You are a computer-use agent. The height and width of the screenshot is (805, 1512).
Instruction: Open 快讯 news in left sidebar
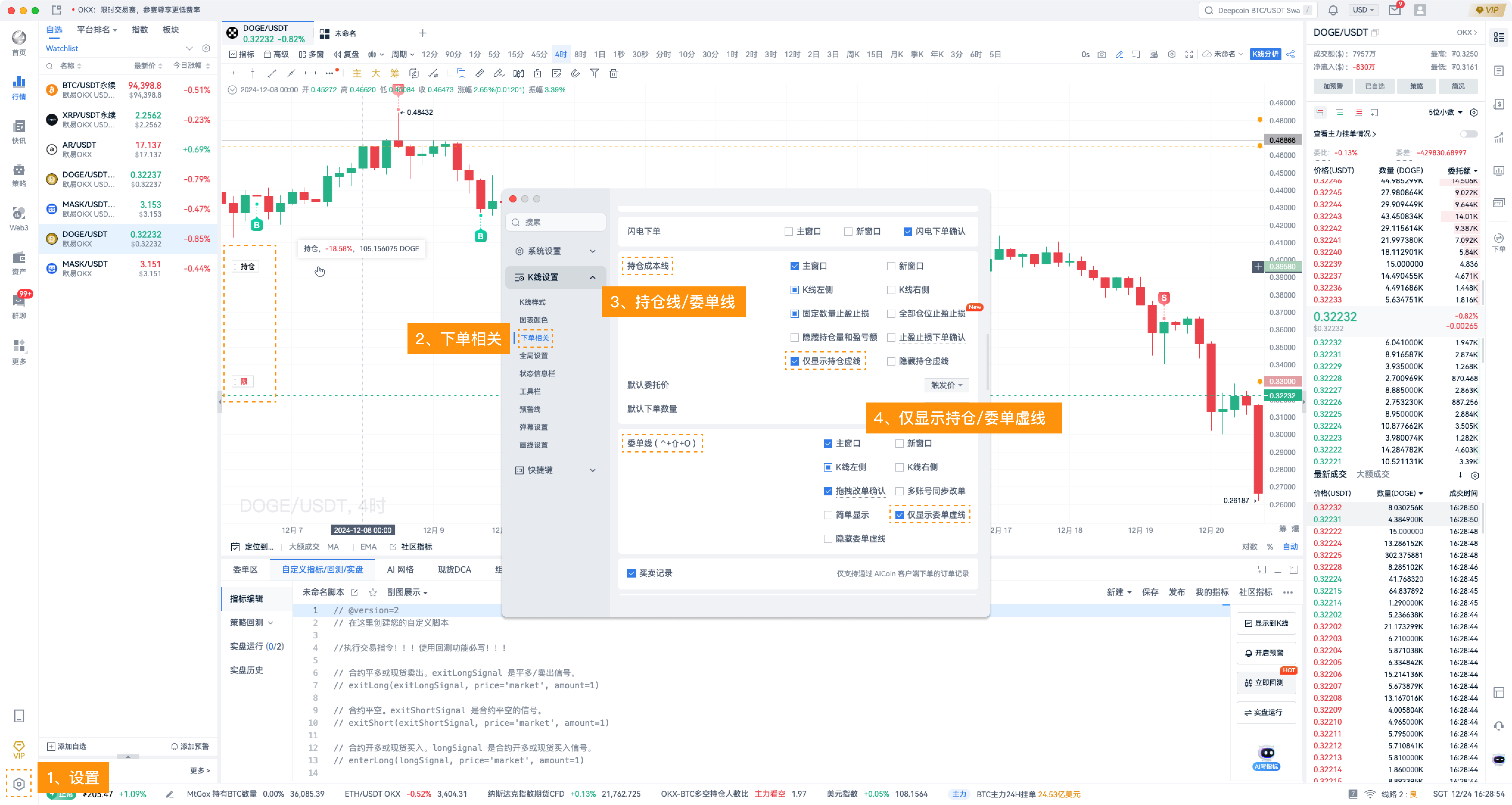coord(19,131)
